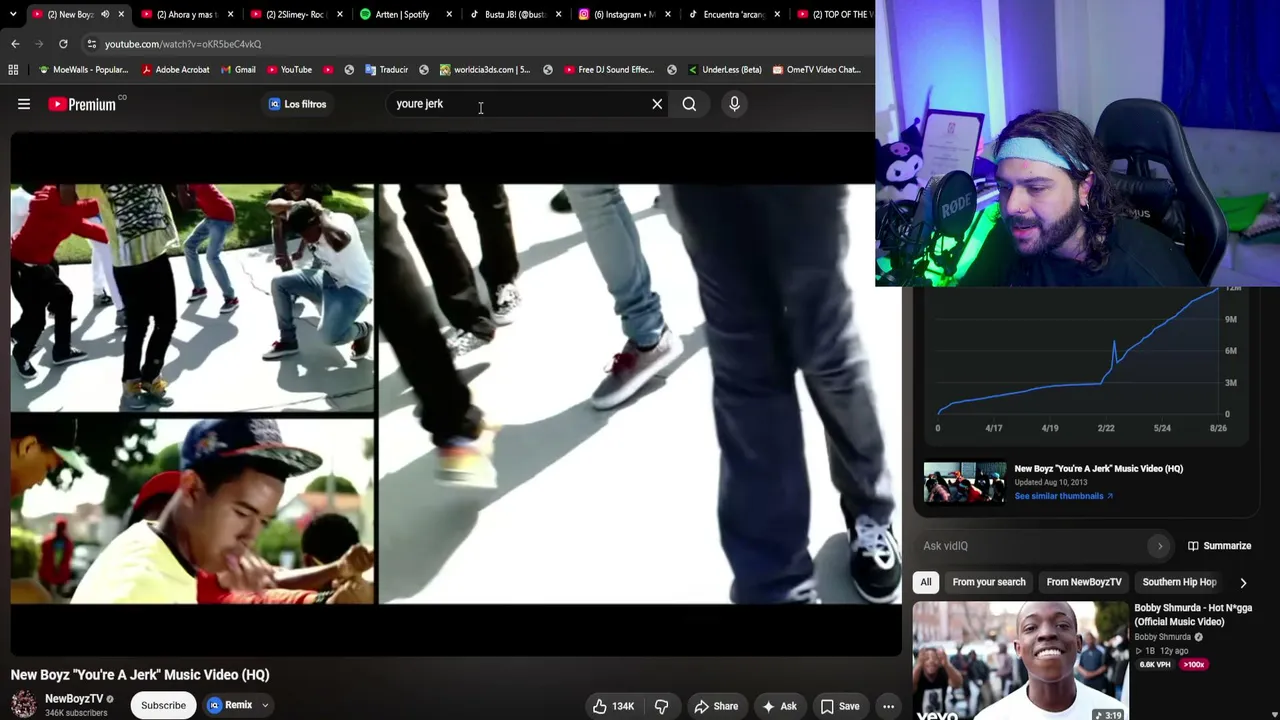
Task: Click See similar thumbnails link
Action: point(1063,496)
